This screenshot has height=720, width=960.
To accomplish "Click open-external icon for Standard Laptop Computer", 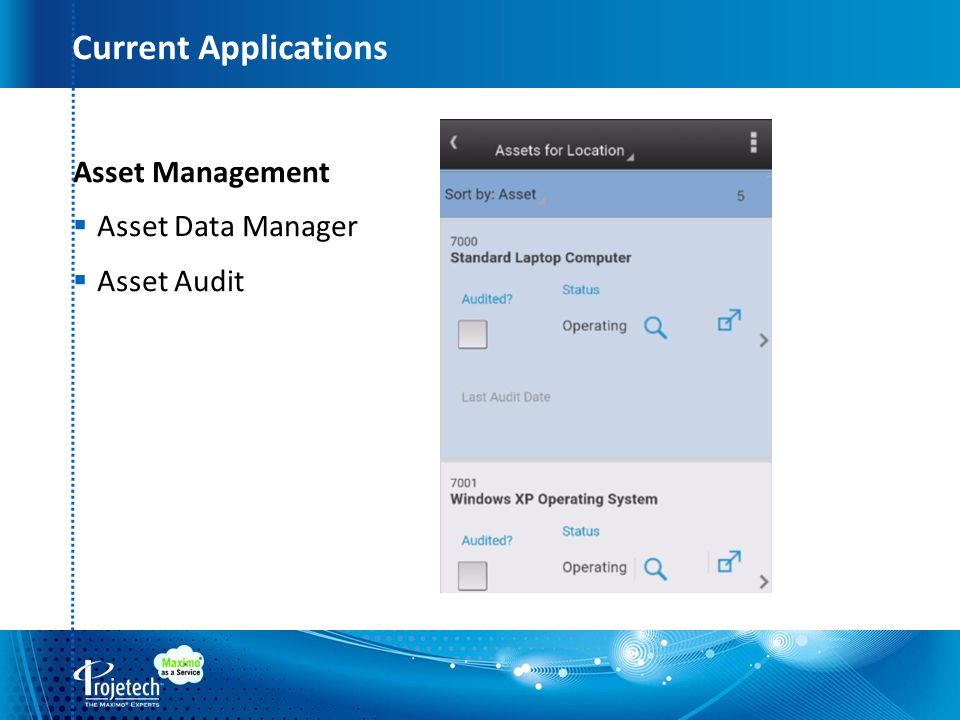I will click(729, 320).
